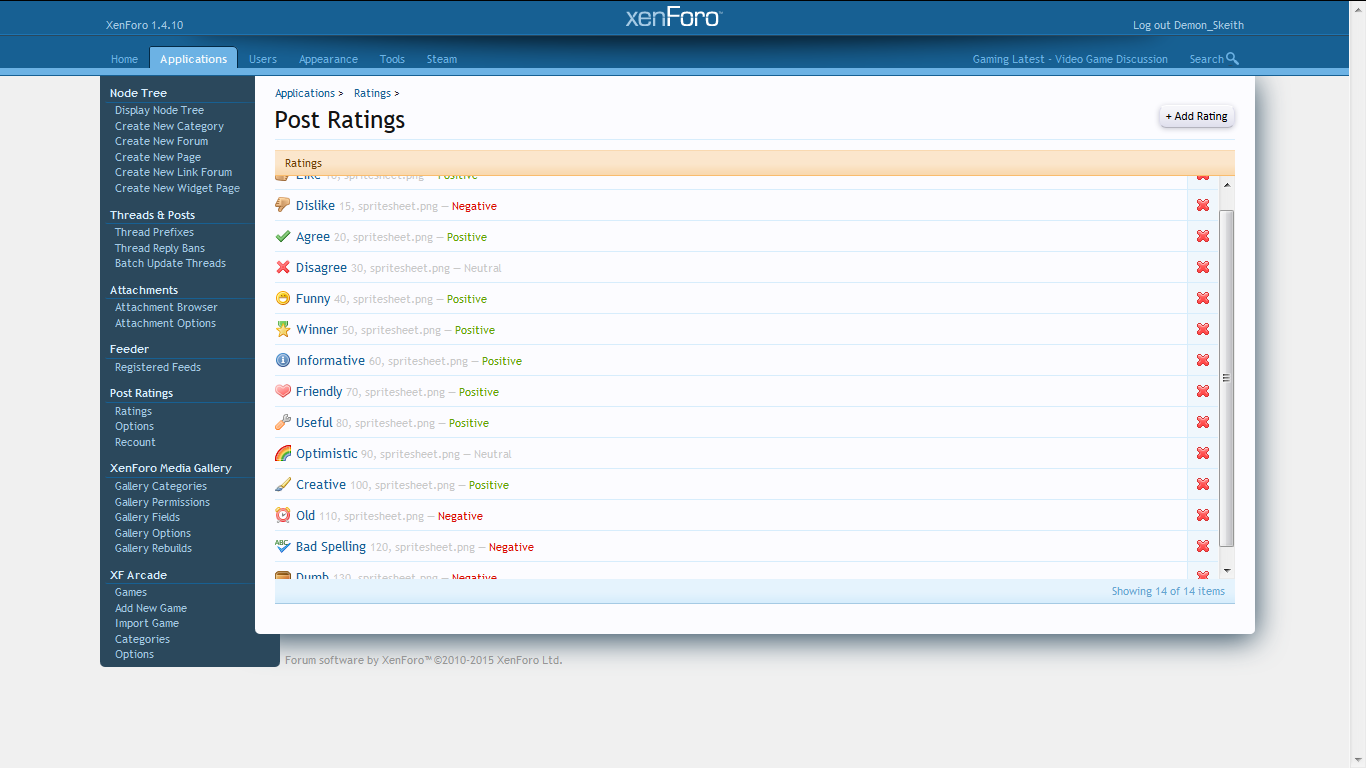Open the Disagree rating entry
This screenshot has height=769, width=1366.
[321, 268]
